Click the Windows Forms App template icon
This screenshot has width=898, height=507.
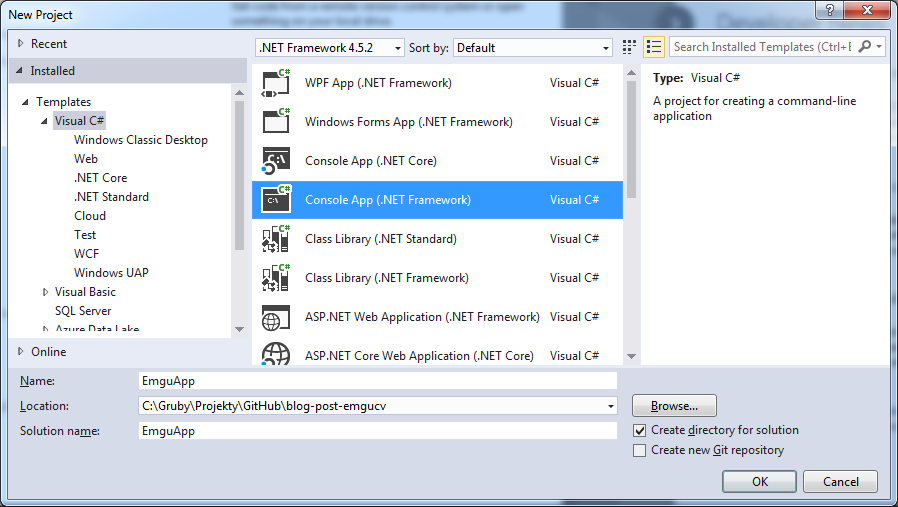[275, 122]
